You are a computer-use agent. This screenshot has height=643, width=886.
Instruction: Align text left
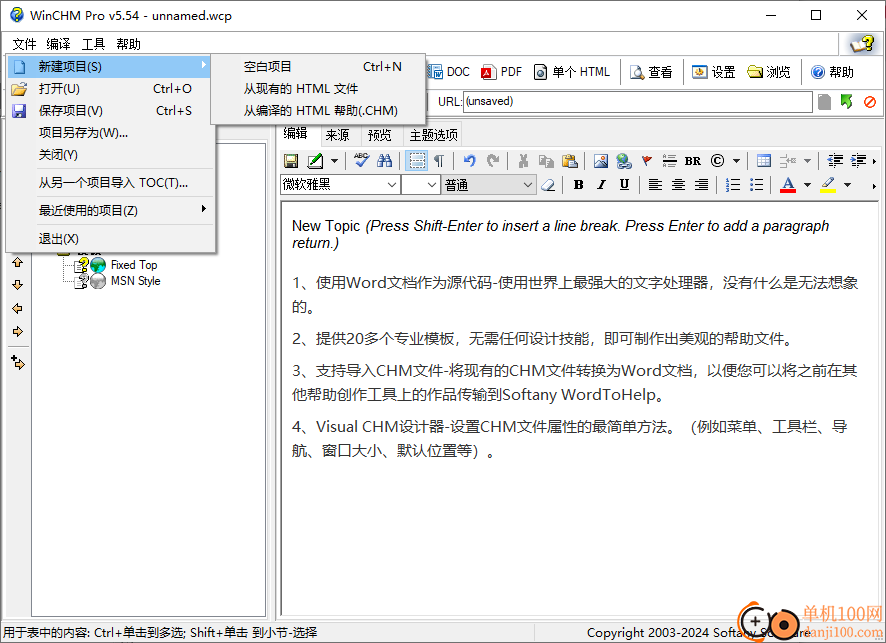(655, 185)
